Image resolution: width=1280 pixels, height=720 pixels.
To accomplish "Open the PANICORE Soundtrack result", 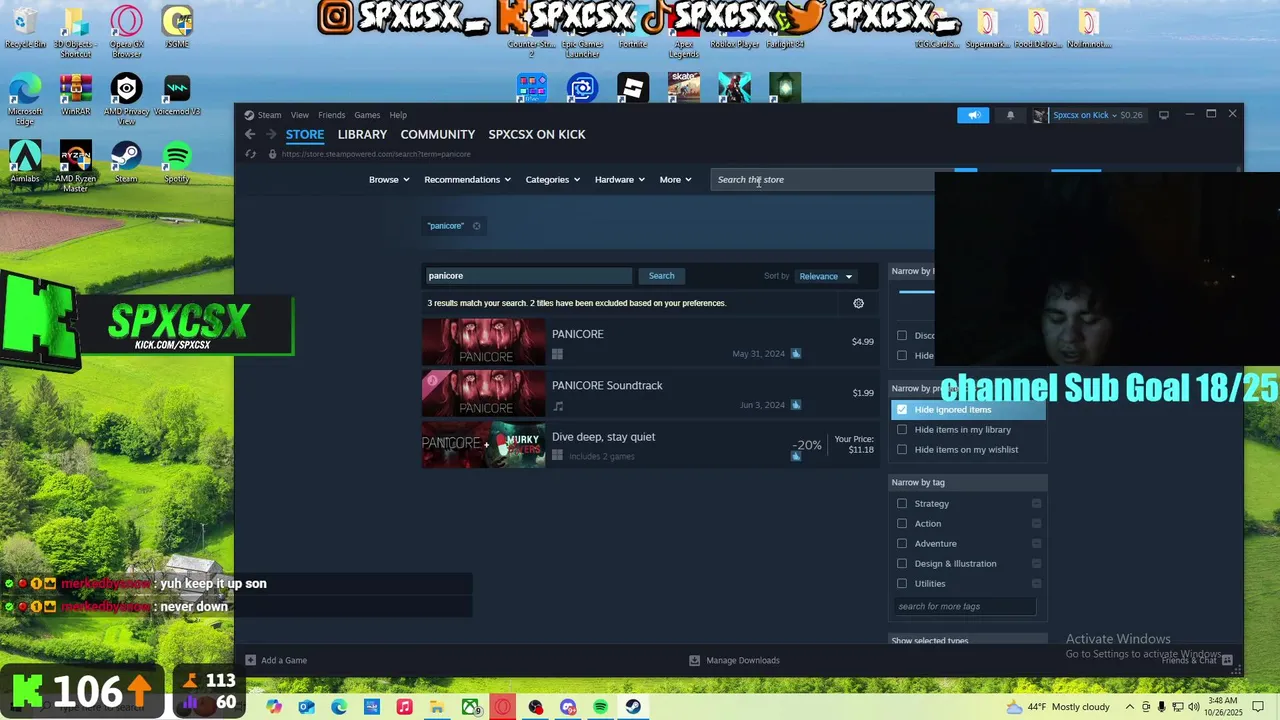I will (x=649, y=393).
